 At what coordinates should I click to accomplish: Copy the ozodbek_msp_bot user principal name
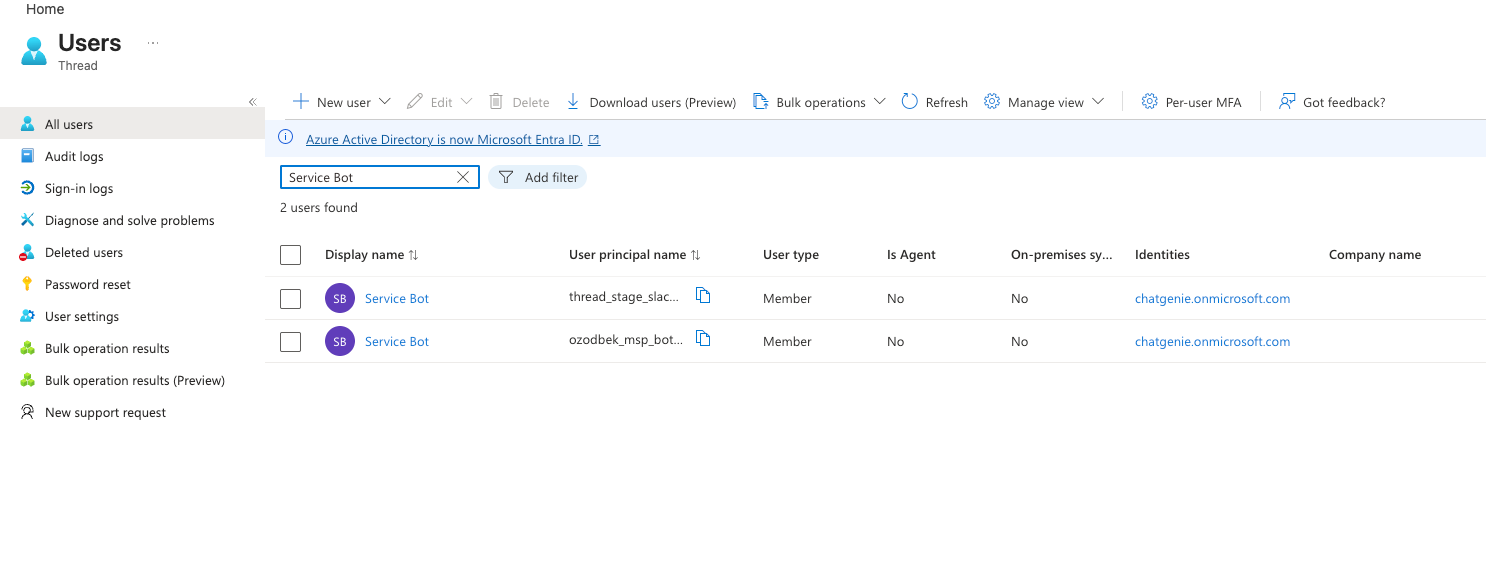point(703,338)
